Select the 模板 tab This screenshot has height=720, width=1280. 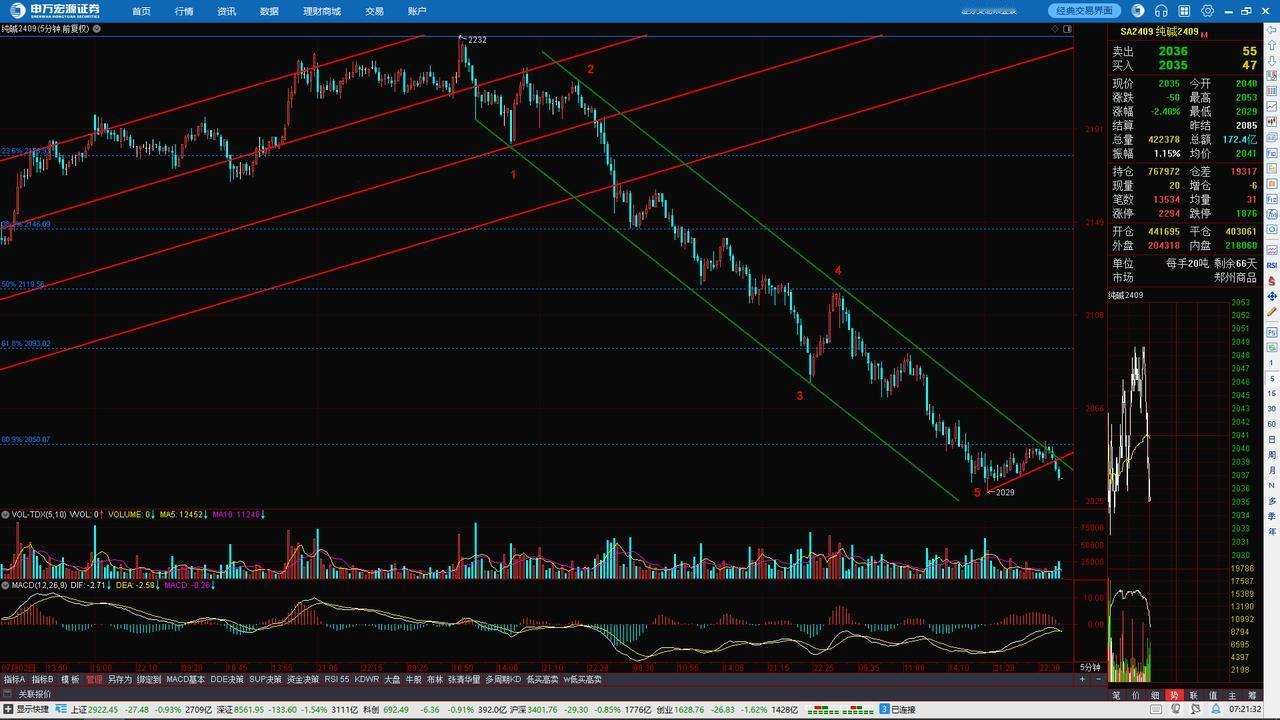coord(70,679)
